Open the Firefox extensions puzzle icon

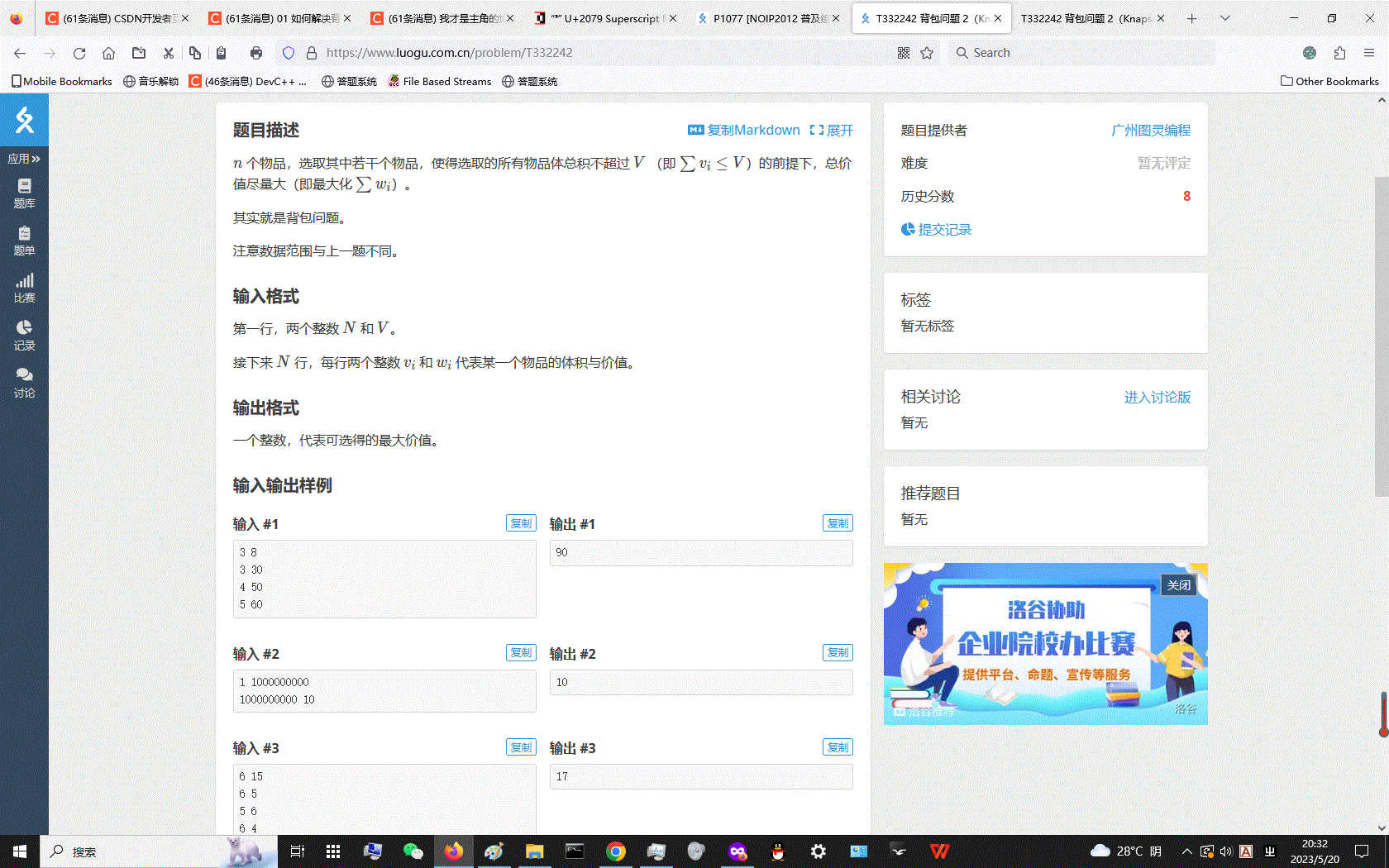1339,53
